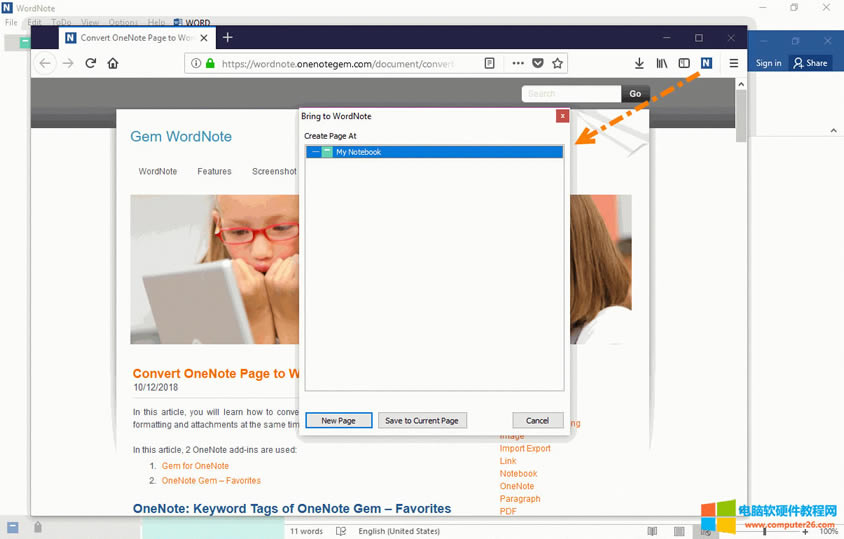This screenshot has width=844, height=539.
Task: Open the Features navigation tab
Action: (214, 171)
